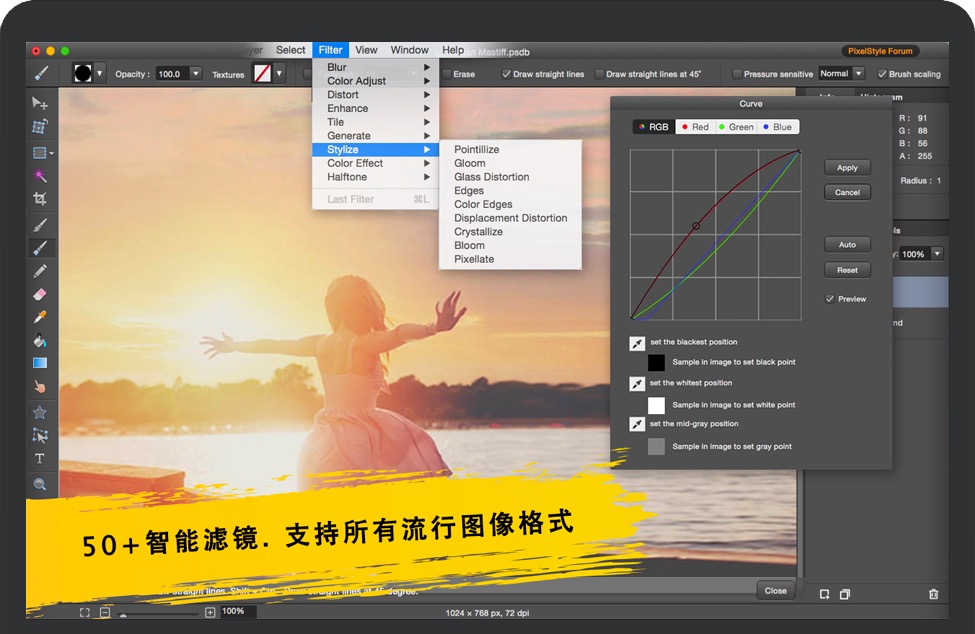Activate the Text tool
The width and height of the screenshot is (975, 634).
[40, 459]
